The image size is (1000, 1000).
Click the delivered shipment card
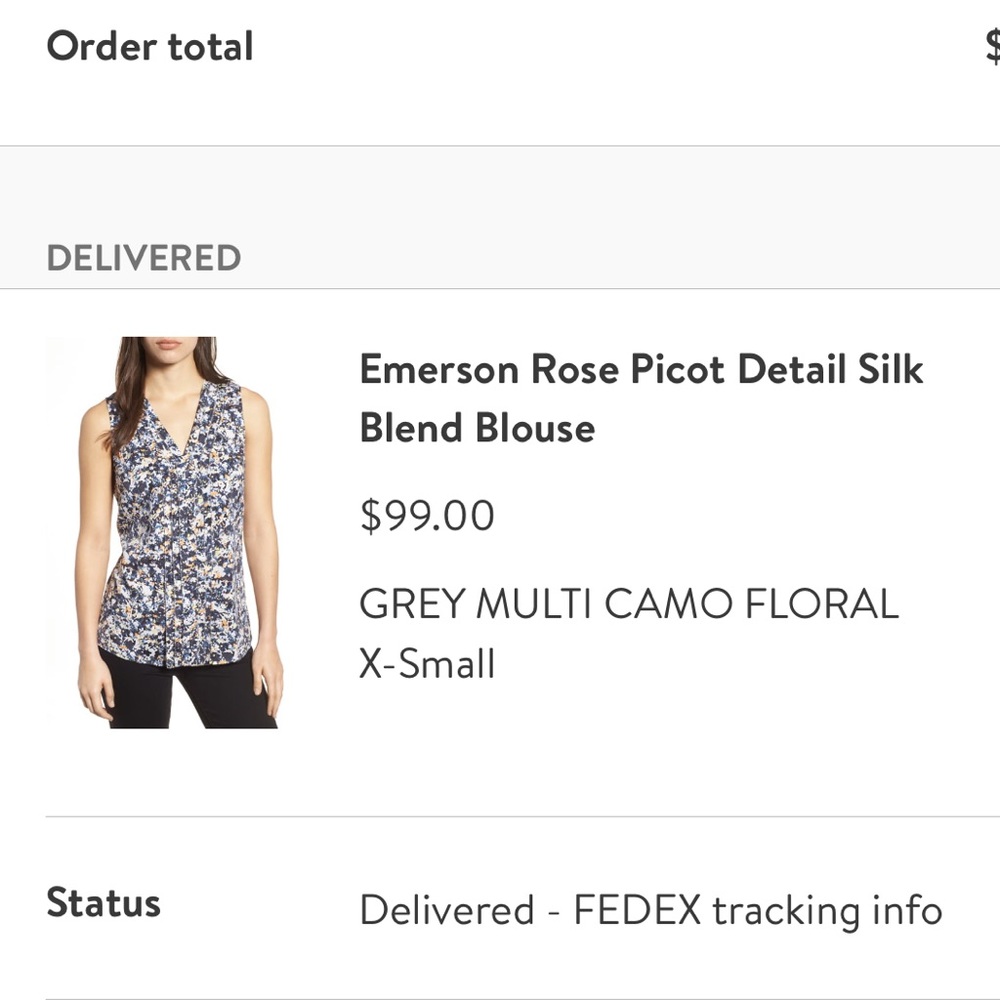500,550
